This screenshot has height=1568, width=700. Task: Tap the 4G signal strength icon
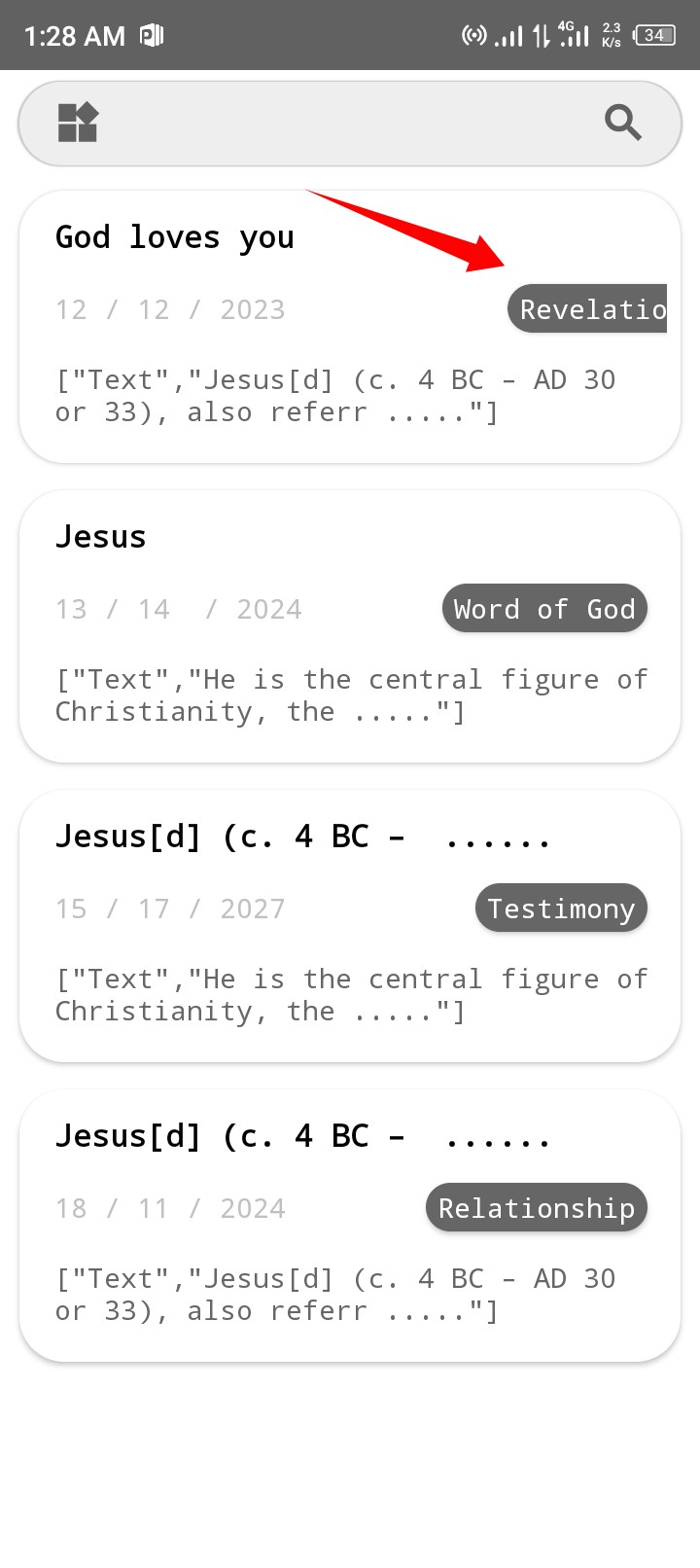coord(574,35)
